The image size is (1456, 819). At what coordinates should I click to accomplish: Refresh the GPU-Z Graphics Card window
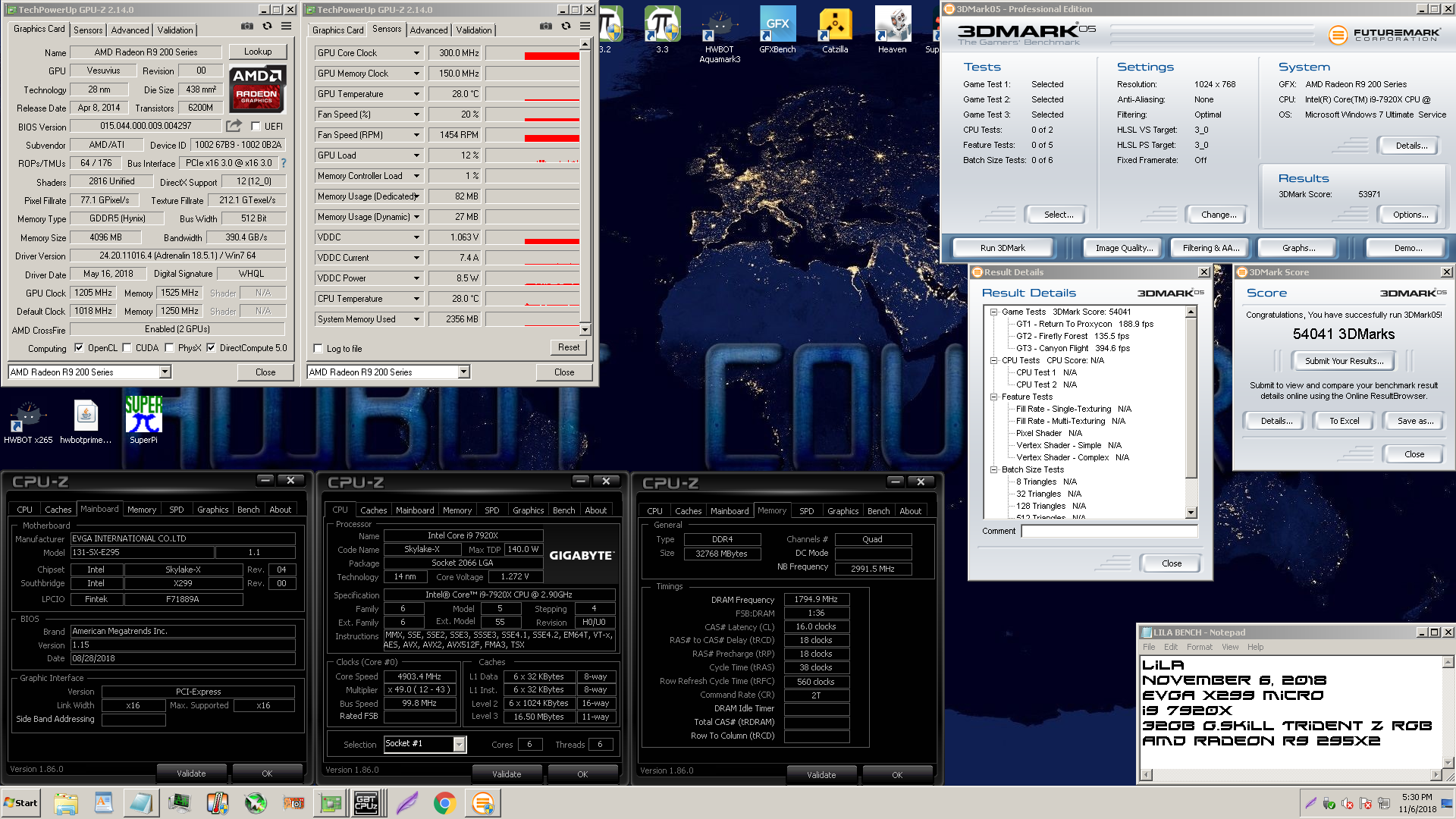[x=267, y=26]
